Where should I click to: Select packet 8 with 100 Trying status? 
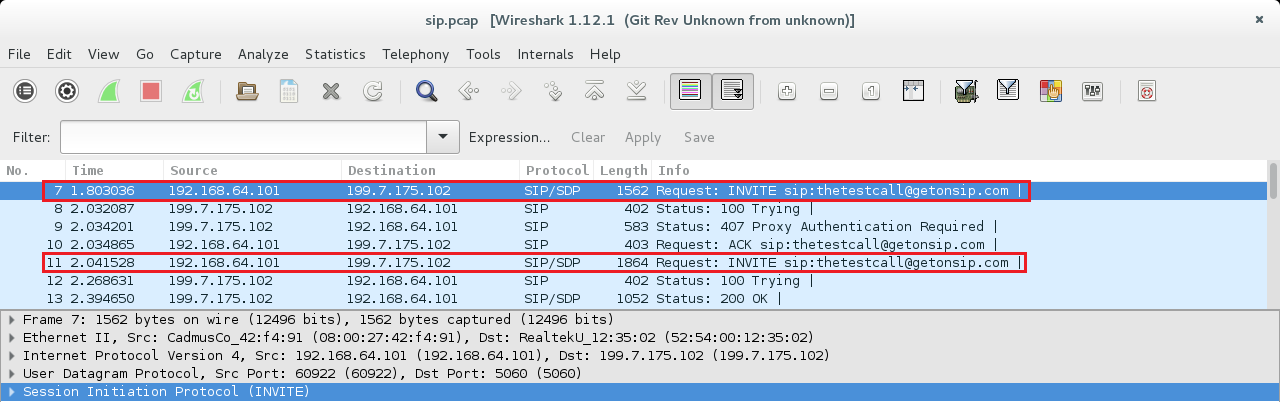[634, 209]
